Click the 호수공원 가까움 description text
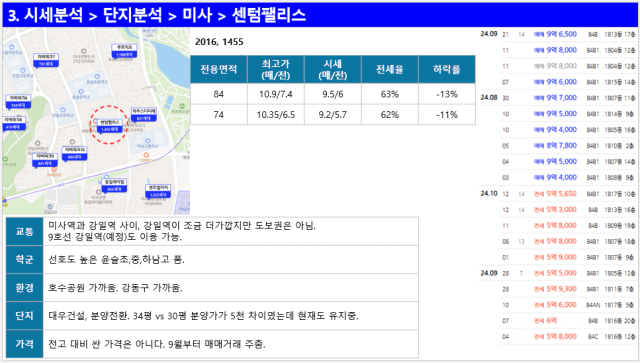The height and width of the screenshot is (363, 640). click(x=116, y=288)
